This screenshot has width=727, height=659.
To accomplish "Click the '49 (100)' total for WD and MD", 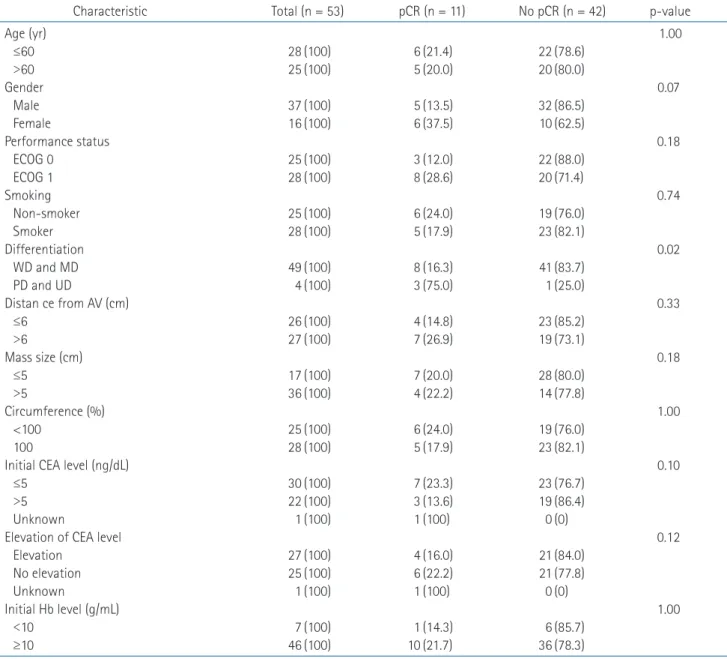I will click(309, 267).
